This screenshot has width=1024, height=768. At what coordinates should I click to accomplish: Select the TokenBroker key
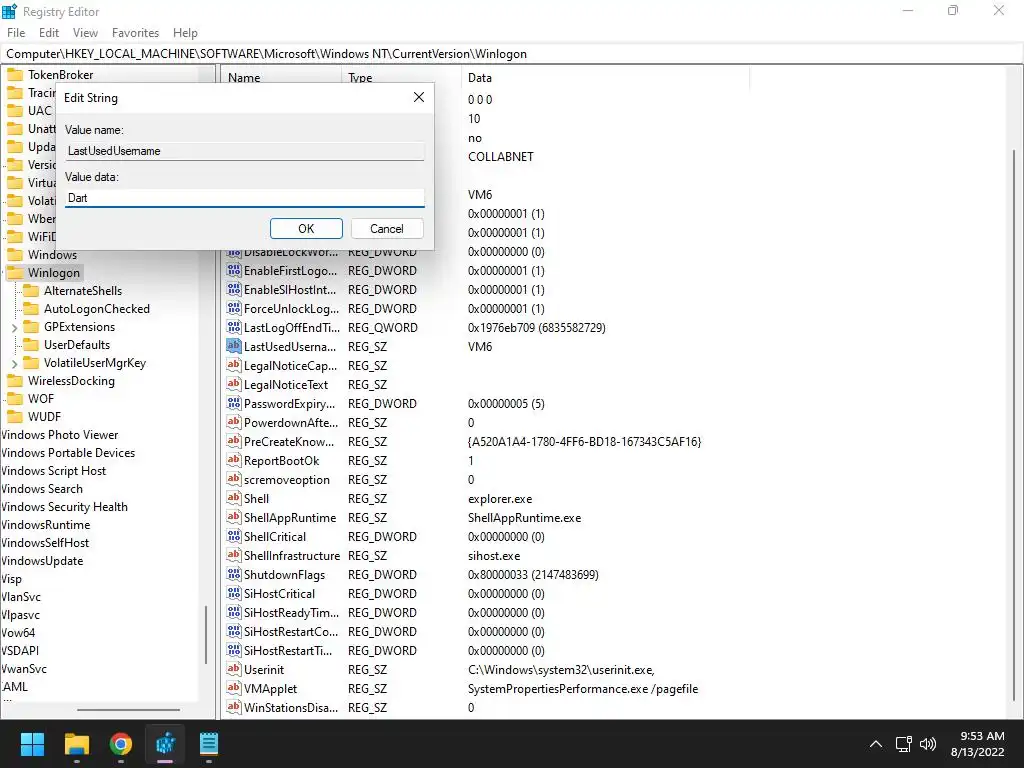click(60, 74)
